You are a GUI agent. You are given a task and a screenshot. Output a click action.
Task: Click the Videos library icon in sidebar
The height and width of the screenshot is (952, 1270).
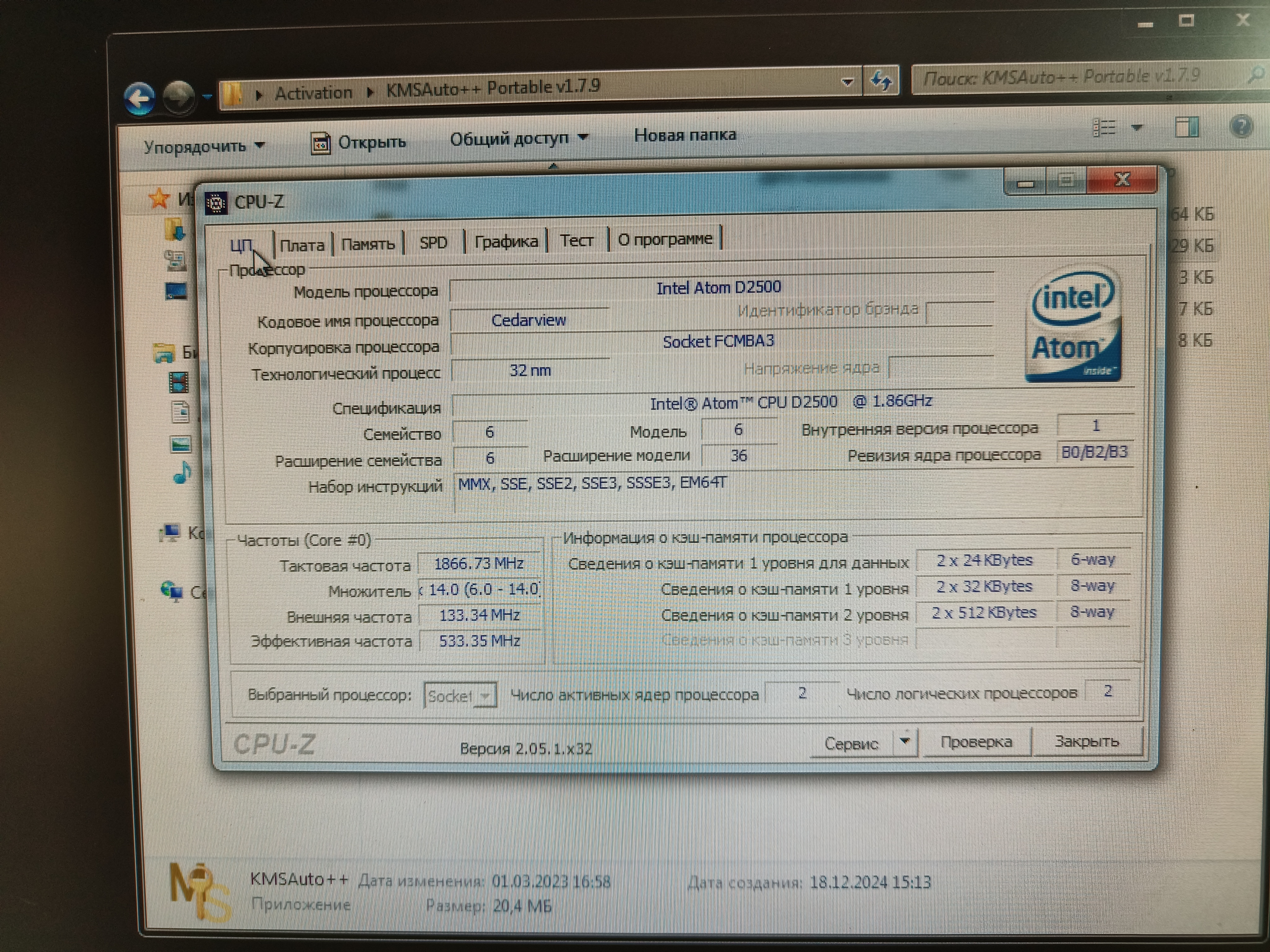[x=179, y=381]
